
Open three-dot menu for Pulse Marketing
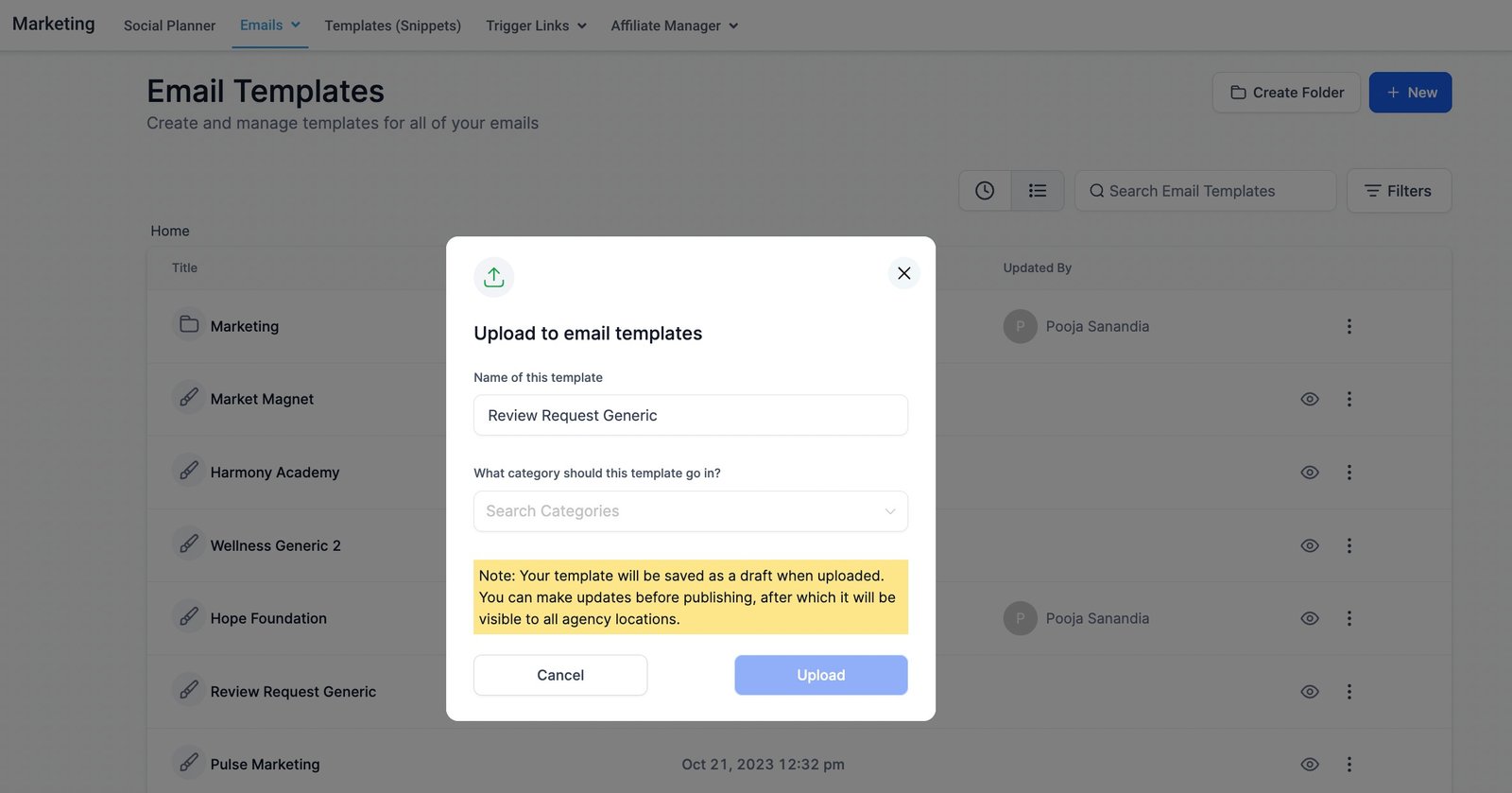click(x=1349, y=764)
